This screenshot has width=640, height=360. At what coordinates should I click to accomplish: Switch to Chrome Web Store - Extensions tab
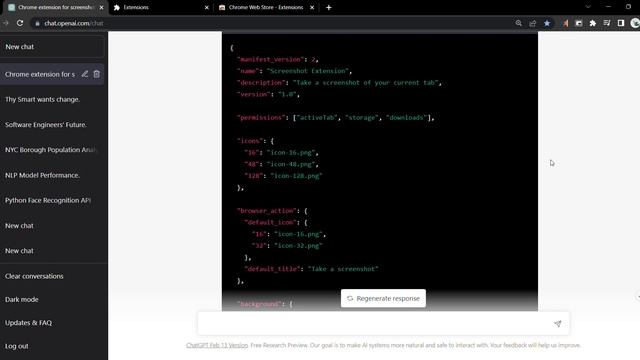[266, 7]
